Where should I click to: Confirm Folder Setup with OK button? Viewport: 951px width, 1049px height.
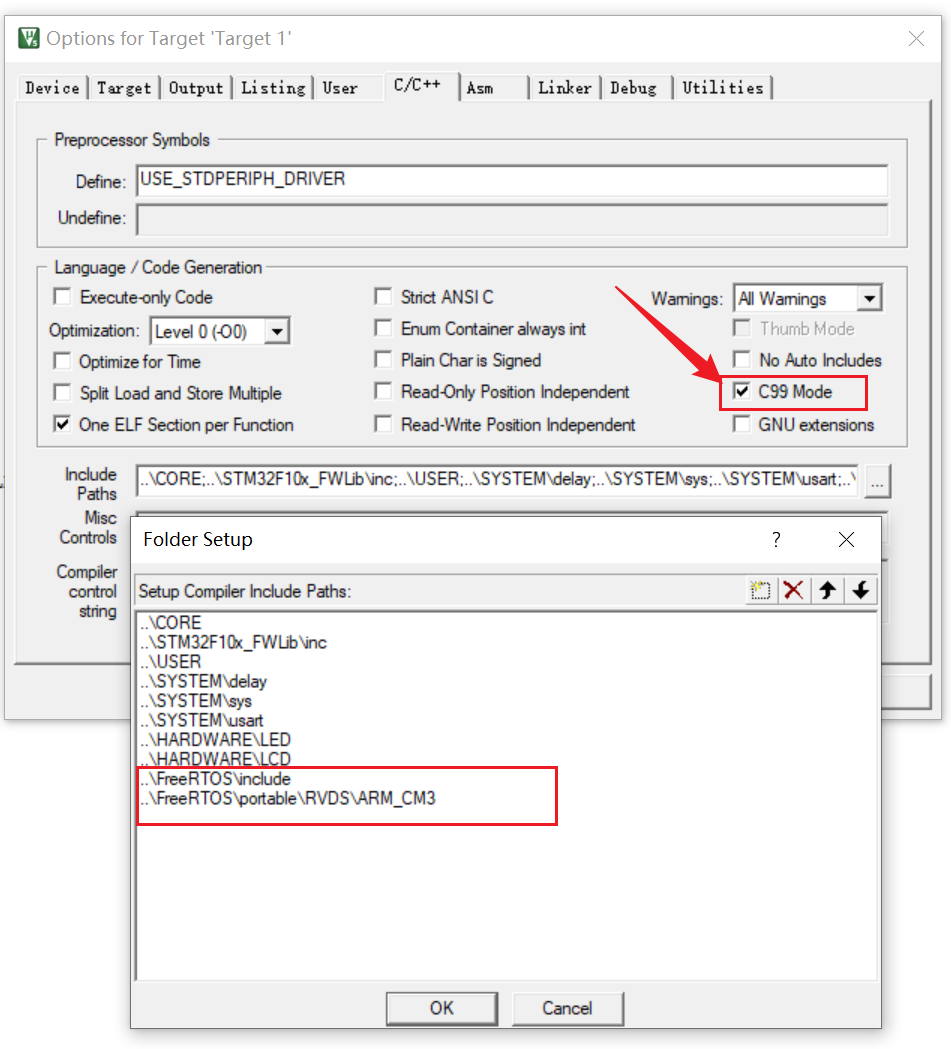(x=442, y=1007)
